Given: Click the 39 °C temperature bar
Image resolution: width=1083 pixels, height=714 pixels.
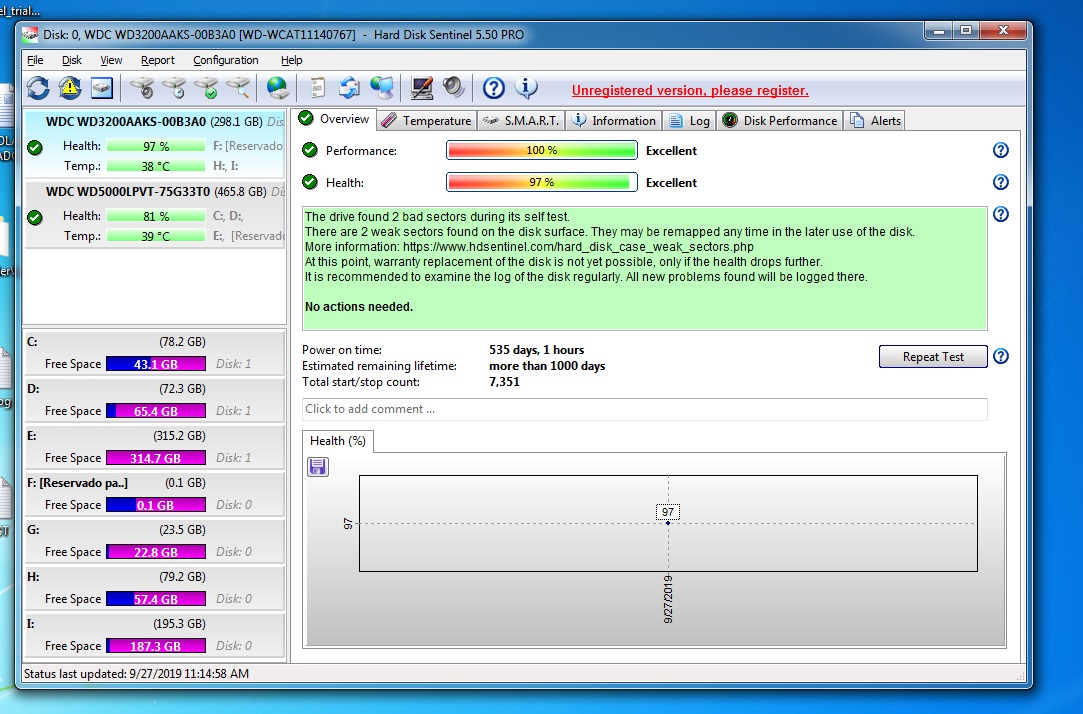Looking at the screenshot, I should 156,236.
